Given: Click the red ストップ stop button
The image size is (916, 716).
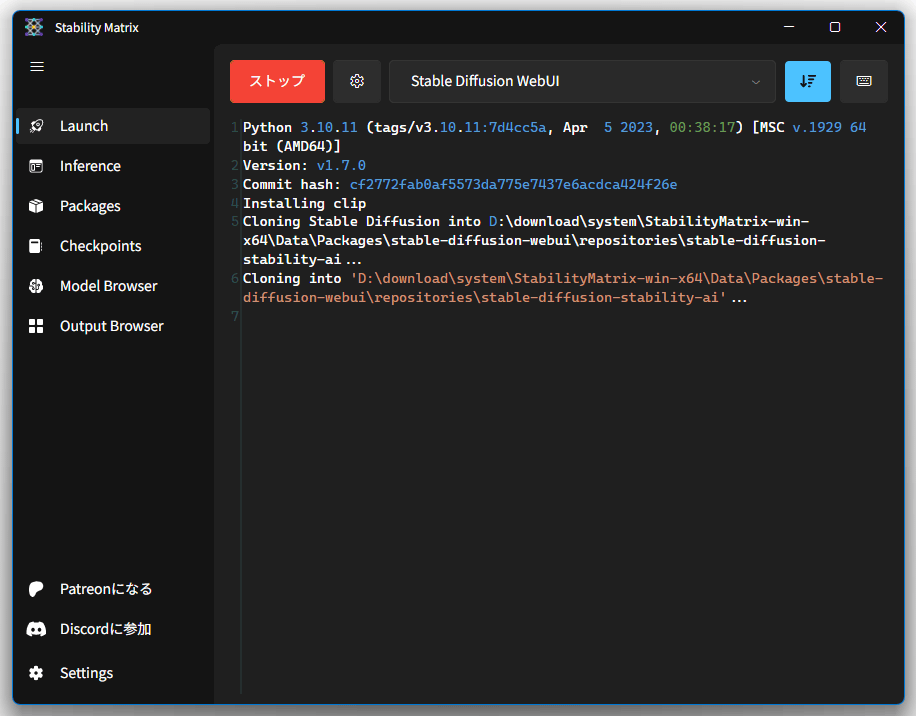Looking at the screenshot, I should tap(277, 81).
